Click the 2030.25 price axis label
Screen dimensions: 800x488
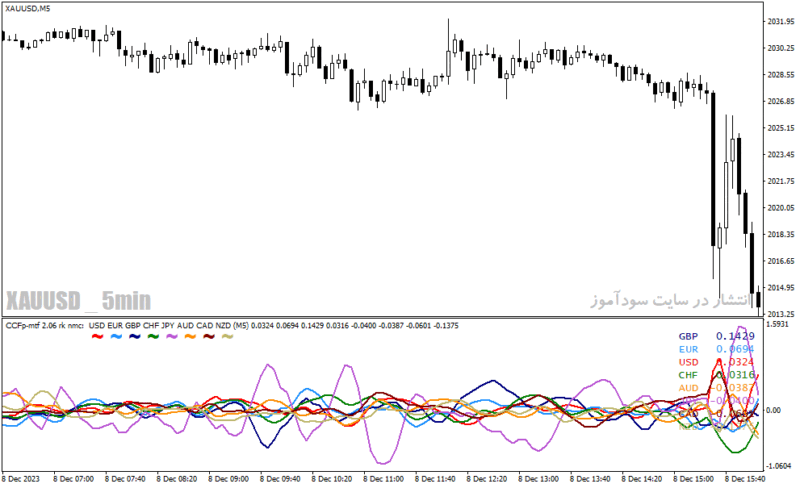781,48
